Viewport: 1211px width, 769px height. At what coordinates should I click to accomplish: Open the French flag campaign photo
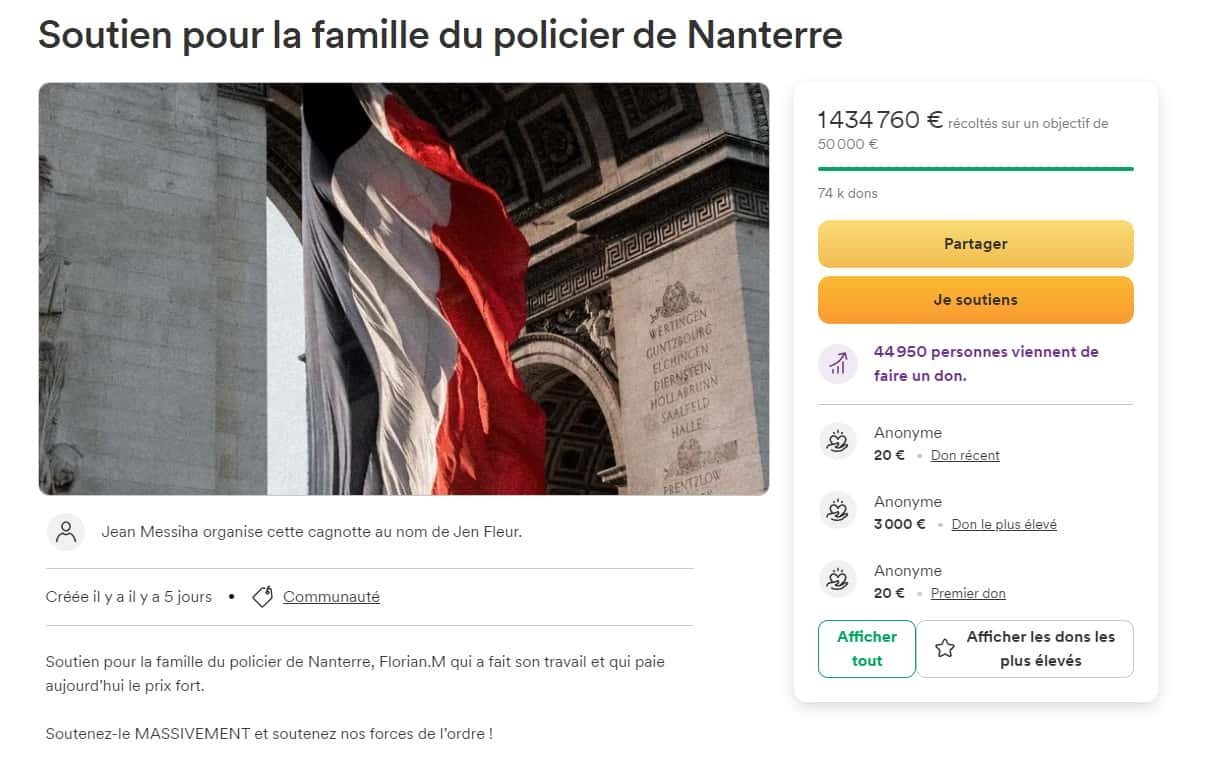[404, 289]
